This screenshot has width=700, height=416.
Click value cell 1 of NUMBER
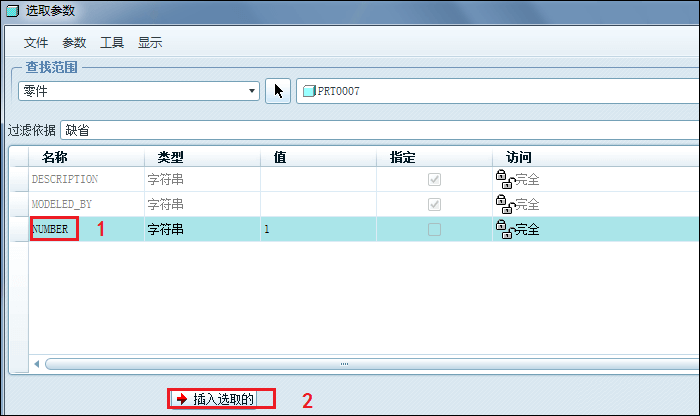point(319,229)
